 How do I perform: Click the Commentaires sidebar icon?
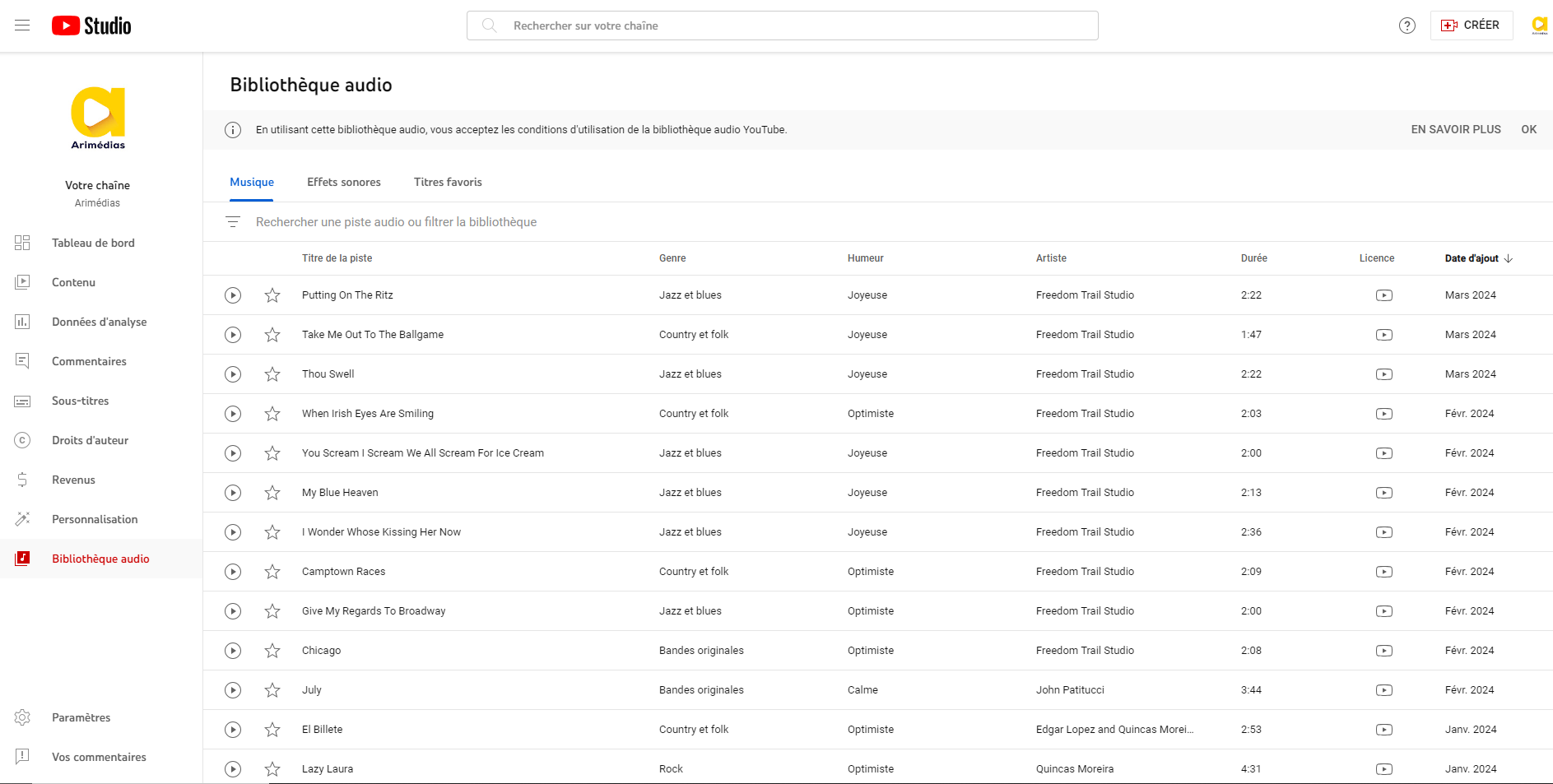tap(22, 361)
